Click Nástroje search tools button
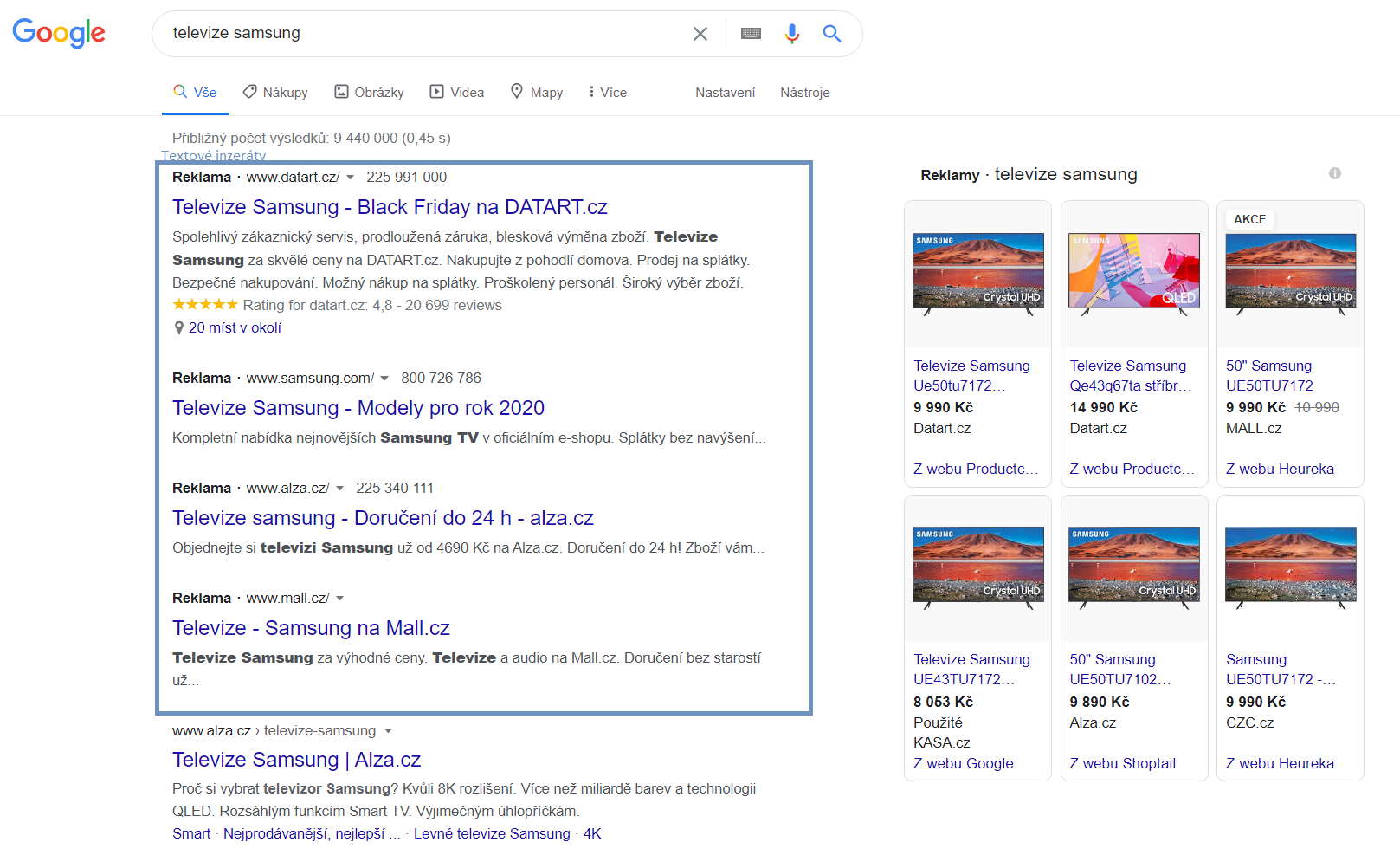Viewport: 1400px width, 868px height. click(804, 93)
